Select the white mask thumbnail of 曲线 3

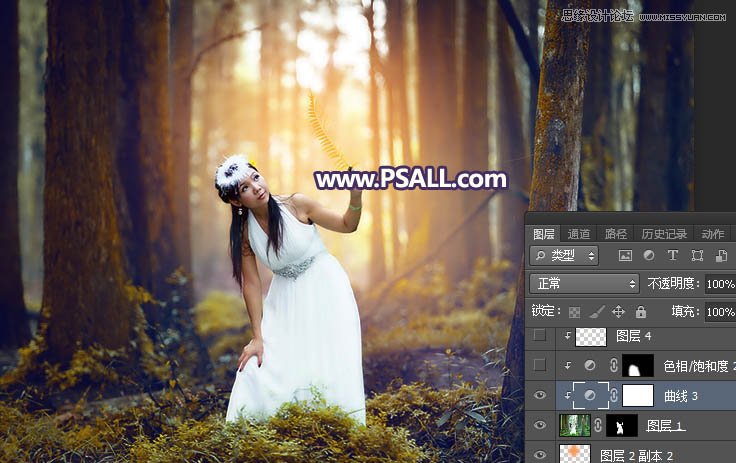637,395
